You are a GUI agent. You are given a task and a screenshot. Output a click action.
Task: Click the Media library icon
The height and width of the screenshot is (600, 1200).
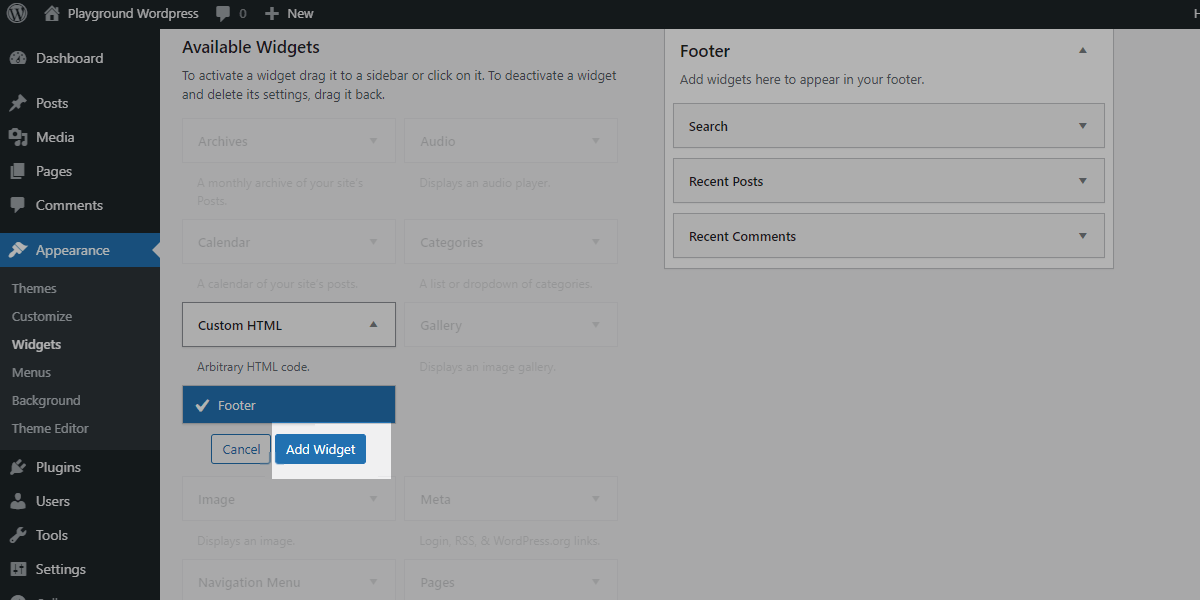[x=18, y=137]
